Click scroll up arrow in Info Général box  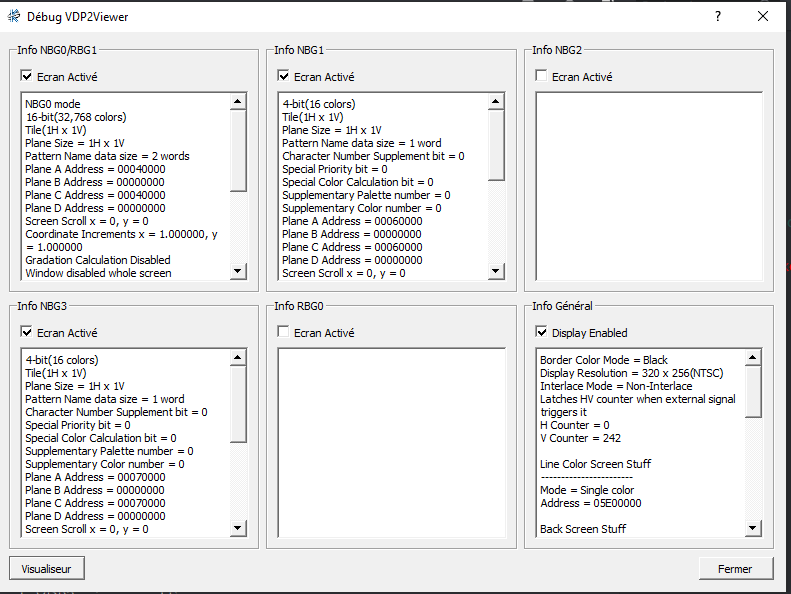click(753, 358)
